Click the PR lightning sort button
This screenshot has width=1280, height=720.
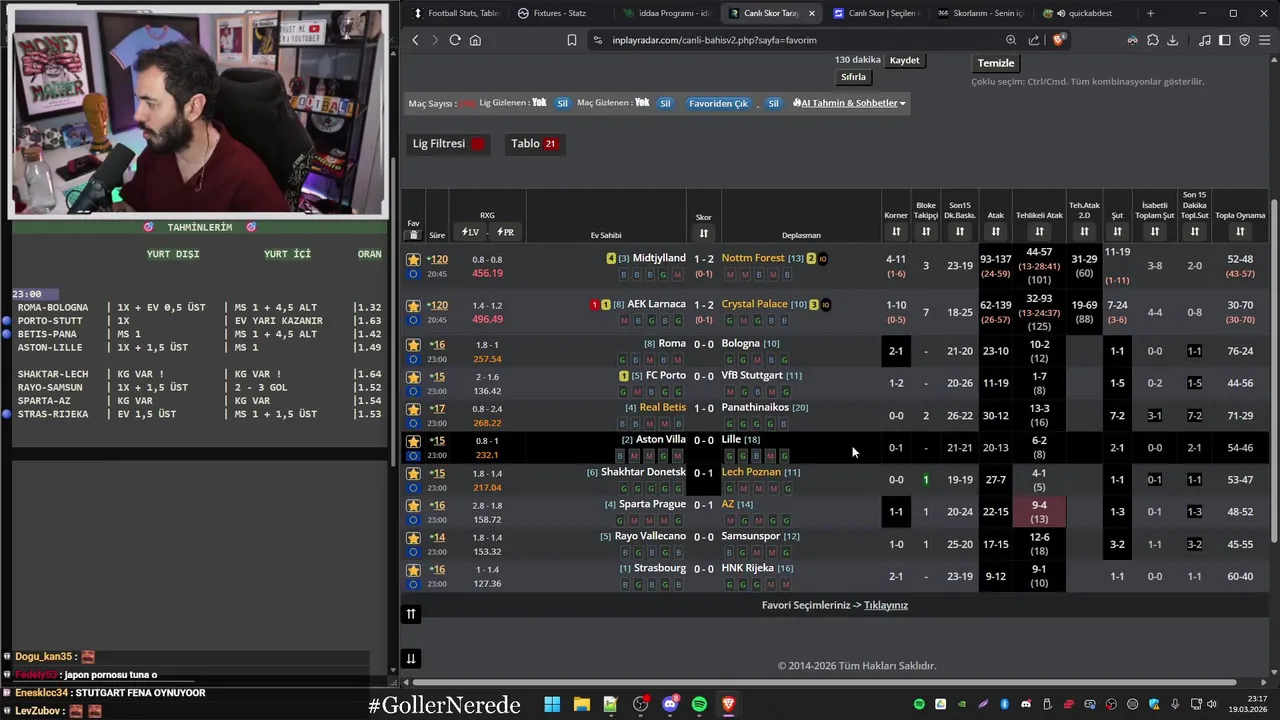click(505, 232)
